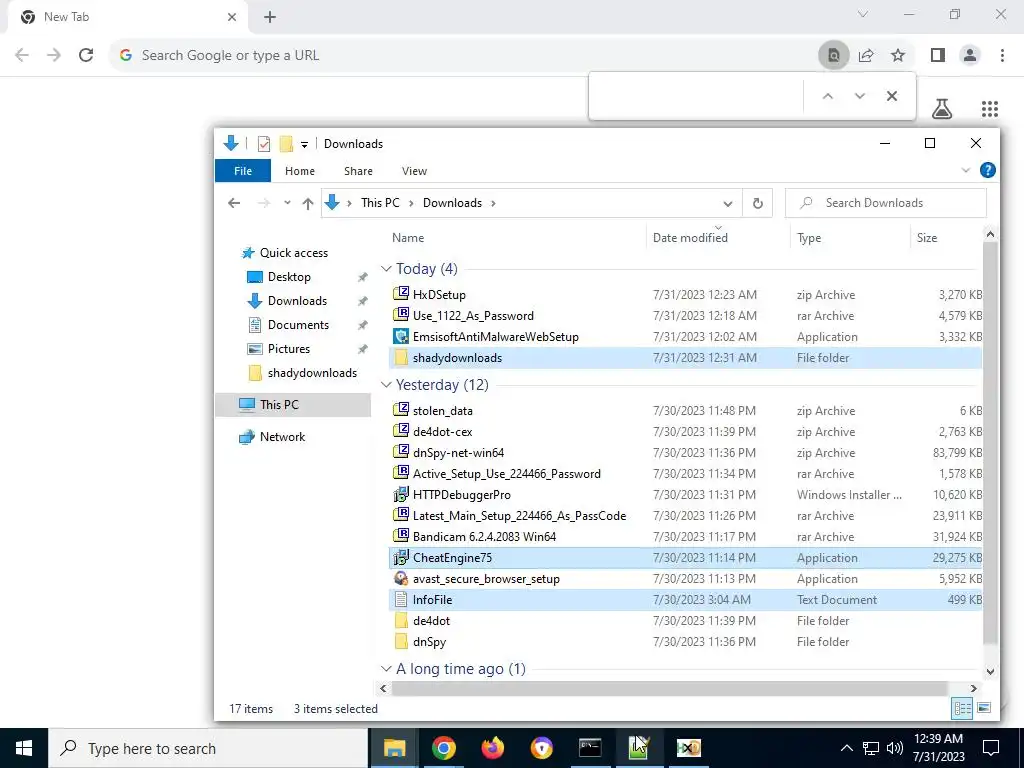Viewport: 1024px width, 768px height.
Task: Refresh the Downloads folder view
Action: [758, 203]
